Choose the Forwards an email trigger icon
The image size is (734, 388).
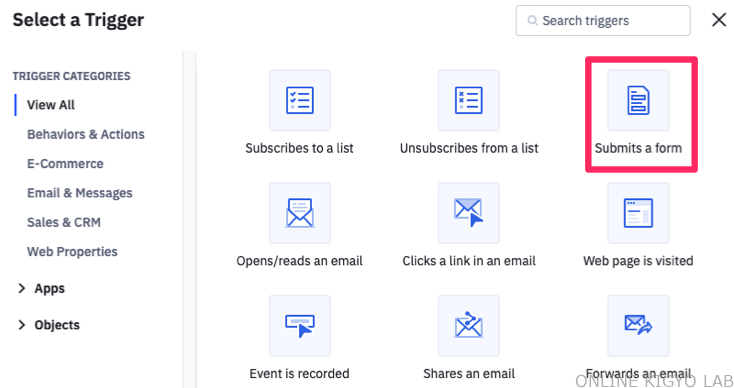point(638,326)
